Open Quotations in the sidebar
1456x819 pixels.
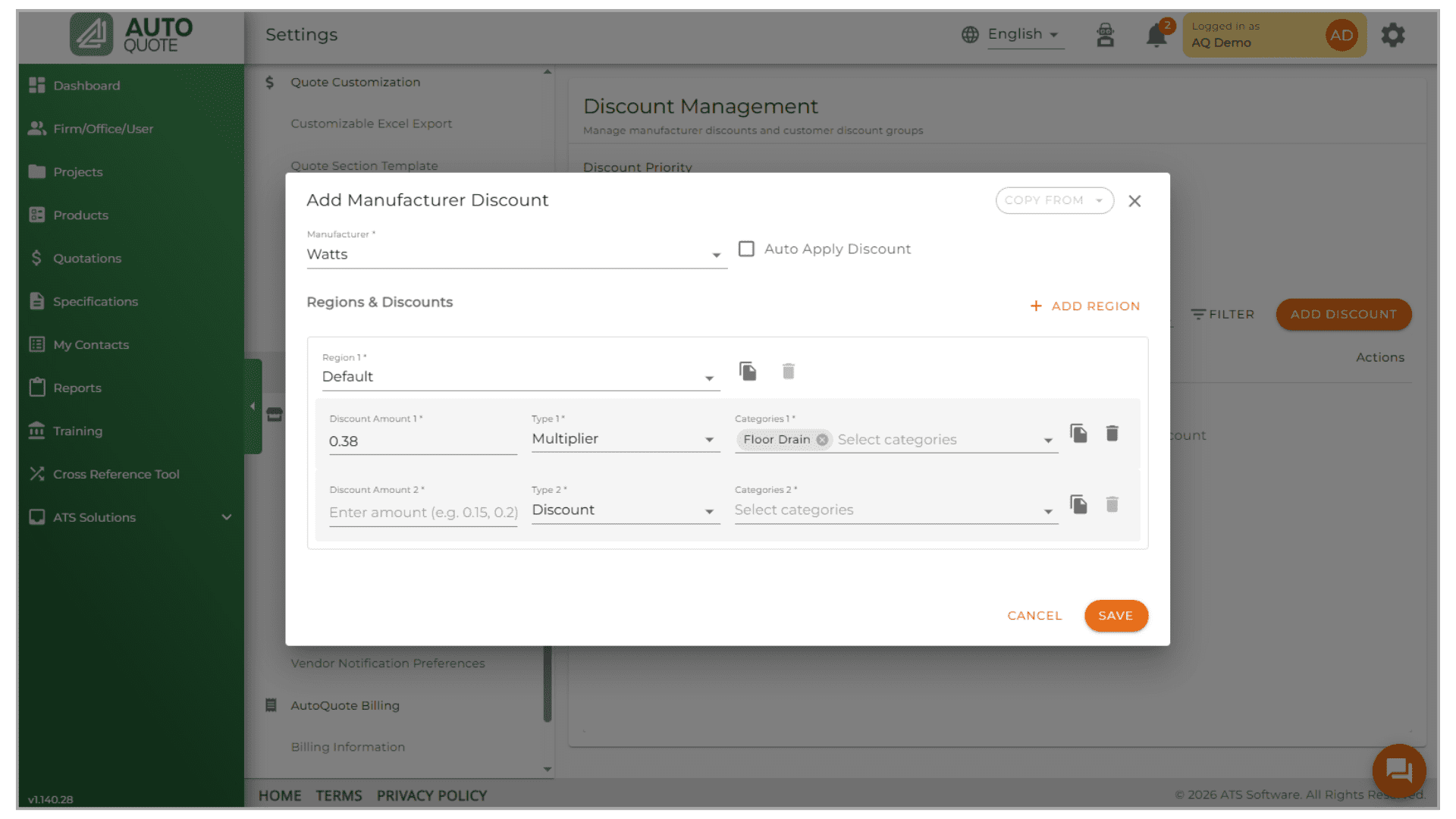tap(86, 259)
